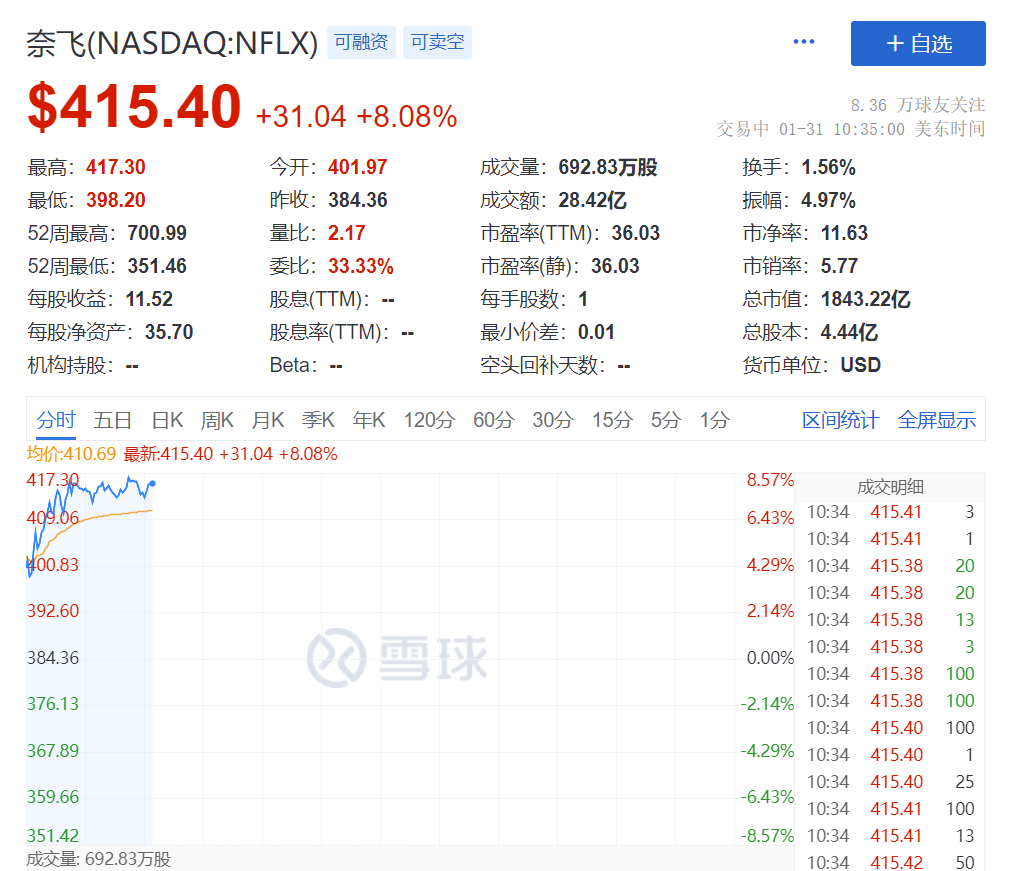Select the 分时 chart tab
The width and height of the screenshot is (1019, 871).
(x=56, y=420)
